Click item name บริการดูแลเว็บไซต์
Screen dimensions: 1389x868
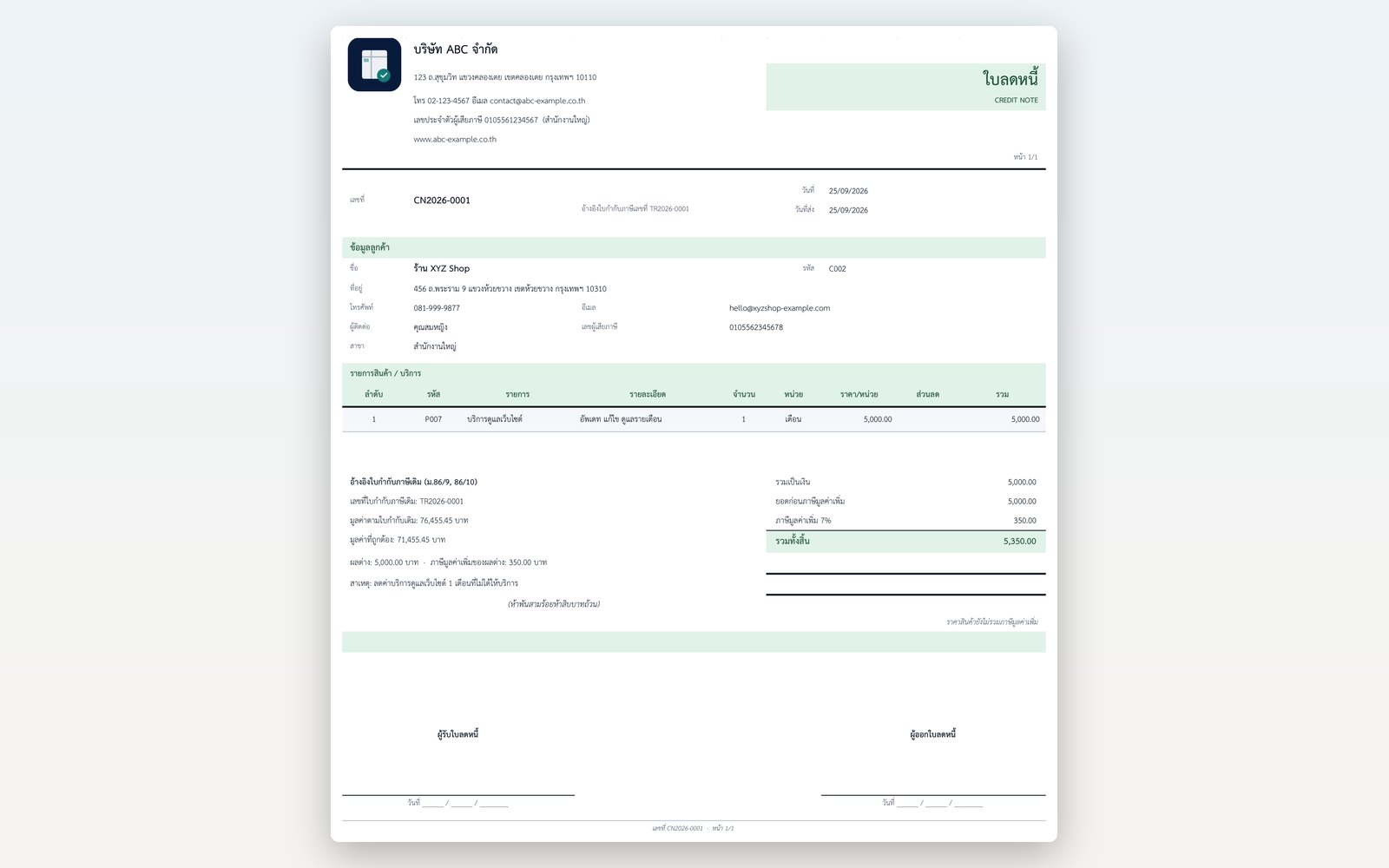pyautogui.click(x=495, y=419)
